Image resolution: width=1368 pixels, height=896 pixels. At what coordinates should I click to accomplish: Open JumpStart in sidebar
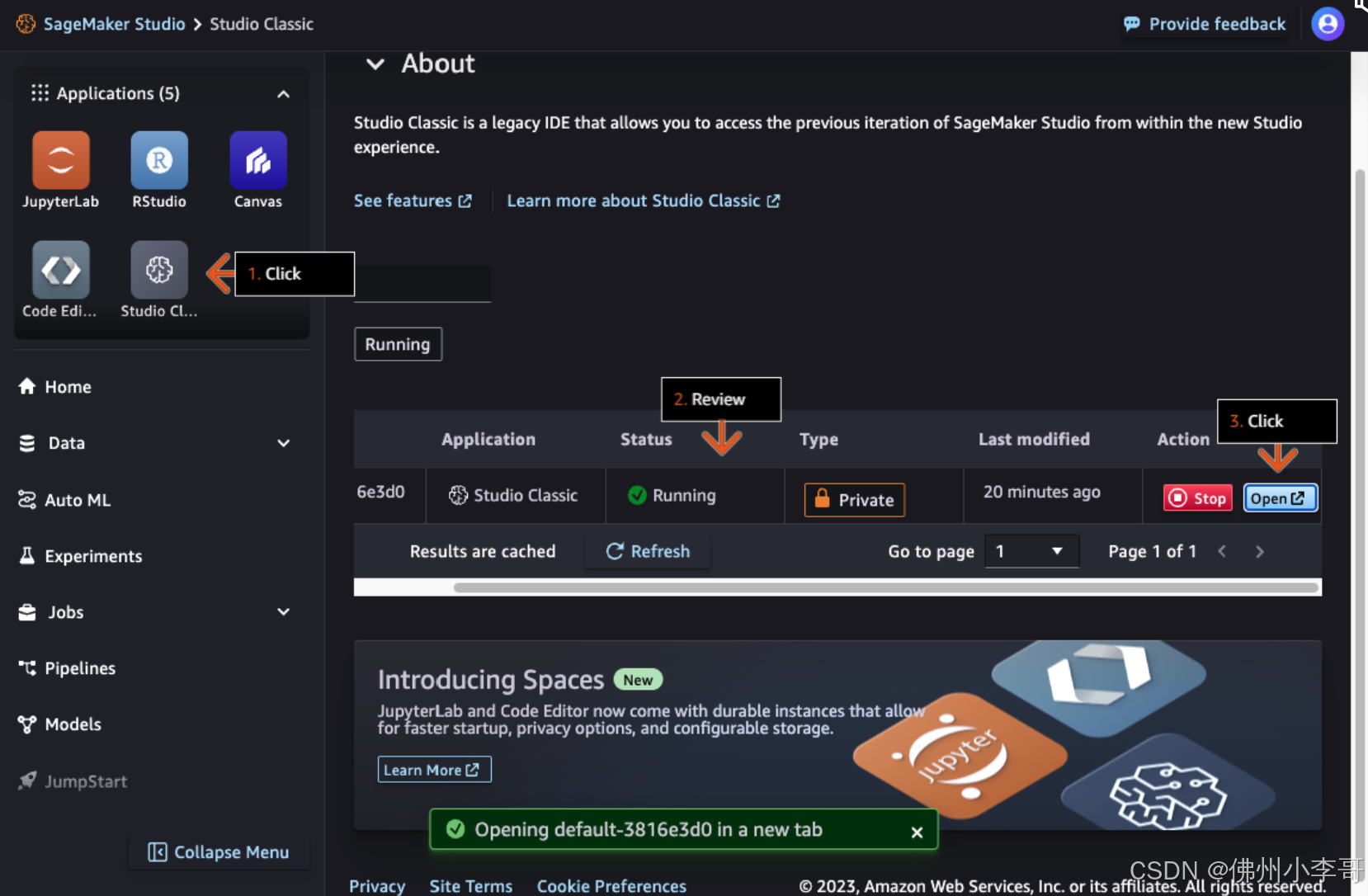coord(73,781)
